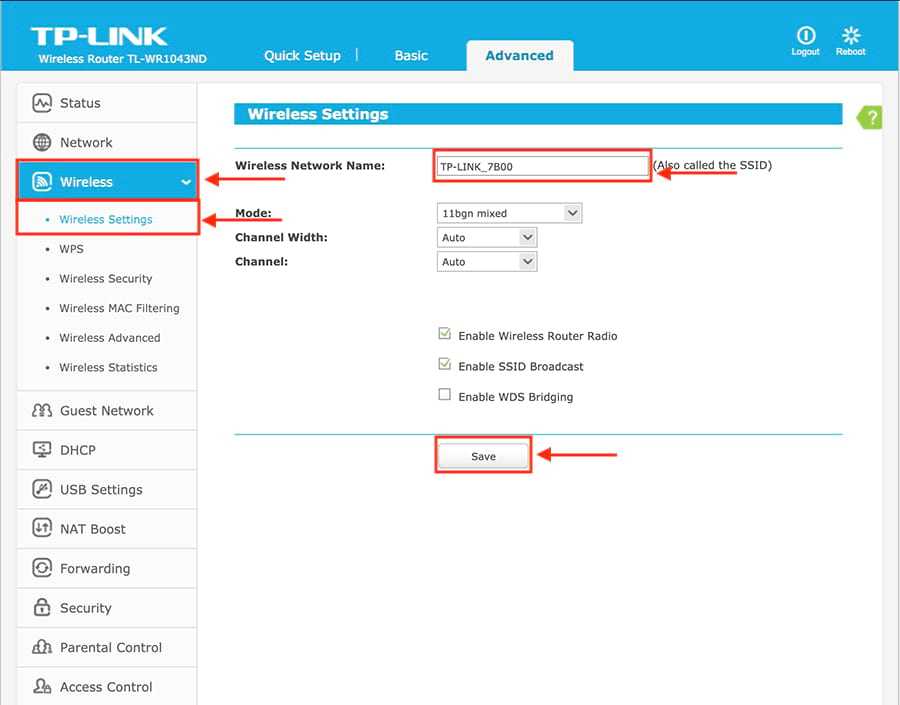Image resolution: width=900 pixels, height=705 pixels.
Task: Collapse the Wireless menu chevron
Action: [186, 182]
